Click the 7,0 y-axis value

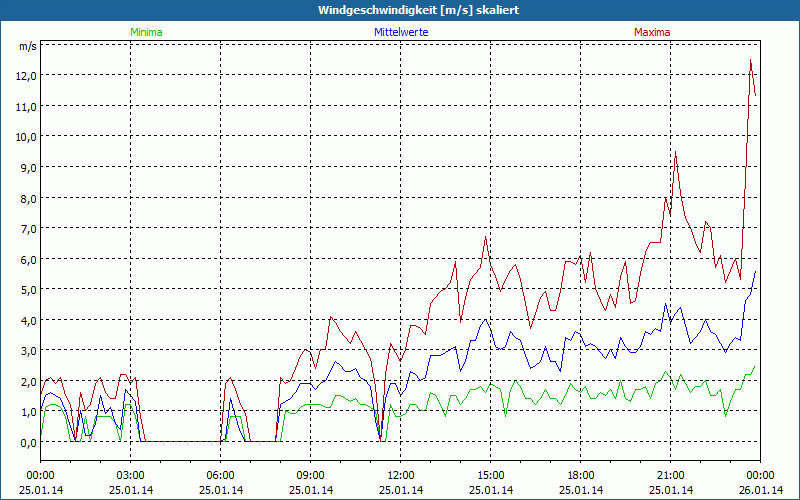(29, 229)
